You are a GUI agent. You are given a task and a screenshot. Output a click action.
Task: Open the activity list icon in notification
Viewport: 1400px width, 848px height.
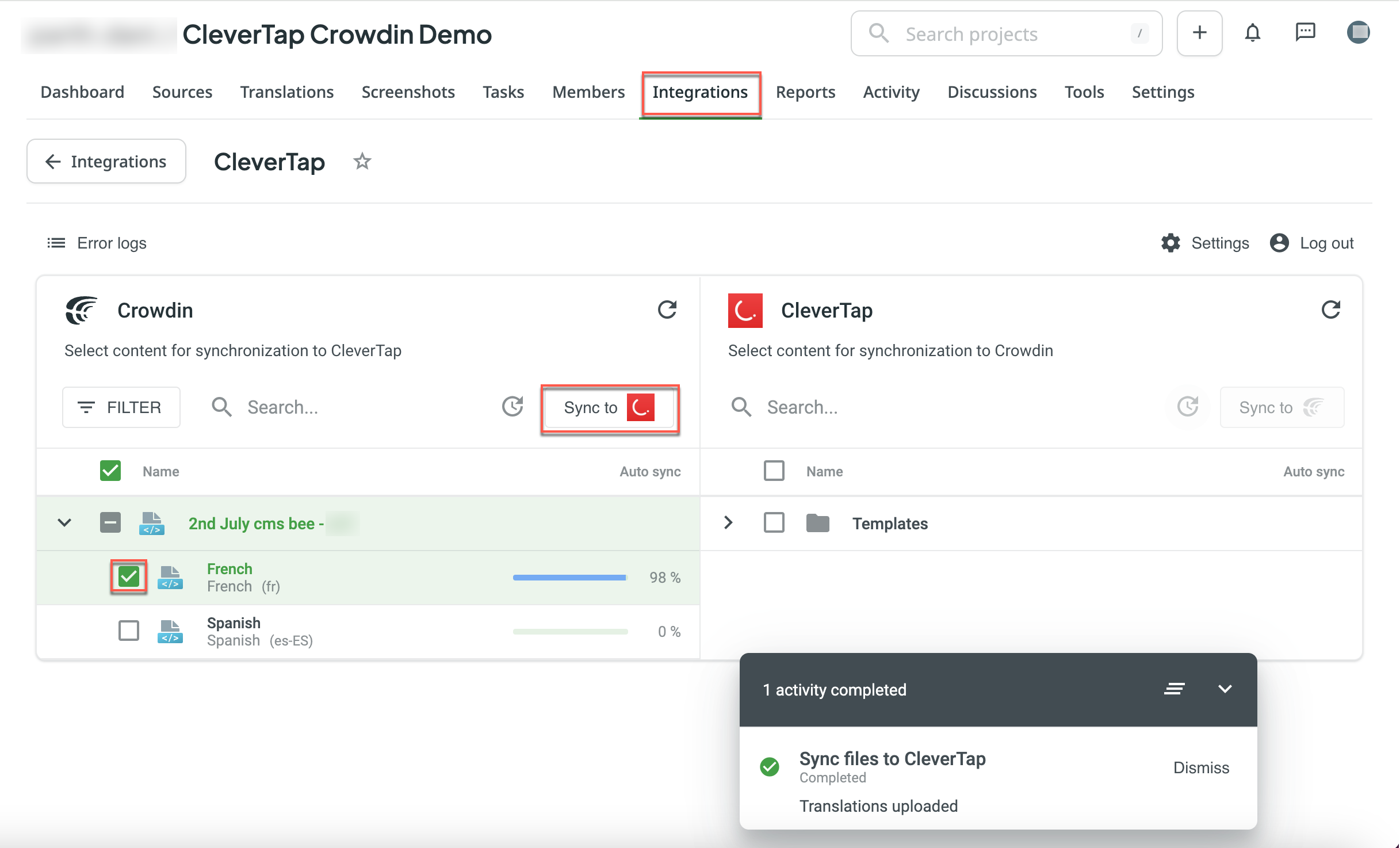click(x=1174, y=689)
